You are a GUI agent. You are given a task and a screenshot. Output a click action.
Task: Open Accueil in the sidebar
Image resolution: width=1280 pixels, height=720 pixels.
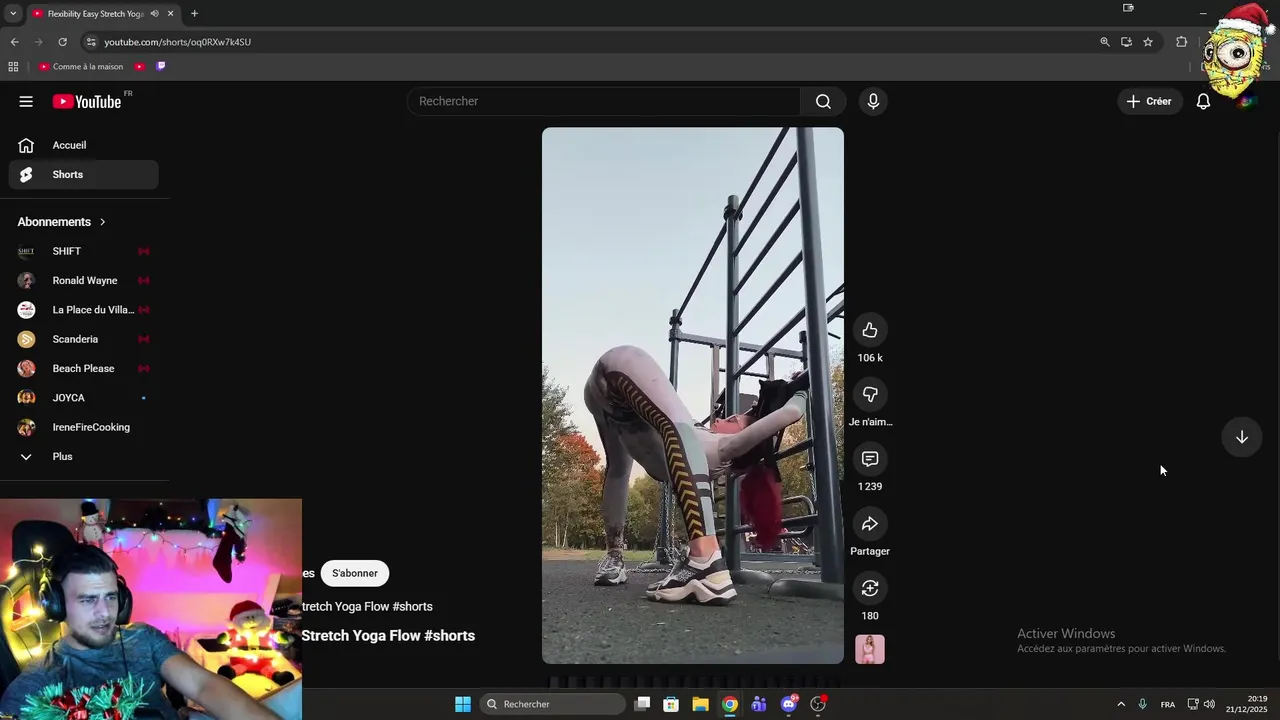pyautogui.click(x=84, y=145)
